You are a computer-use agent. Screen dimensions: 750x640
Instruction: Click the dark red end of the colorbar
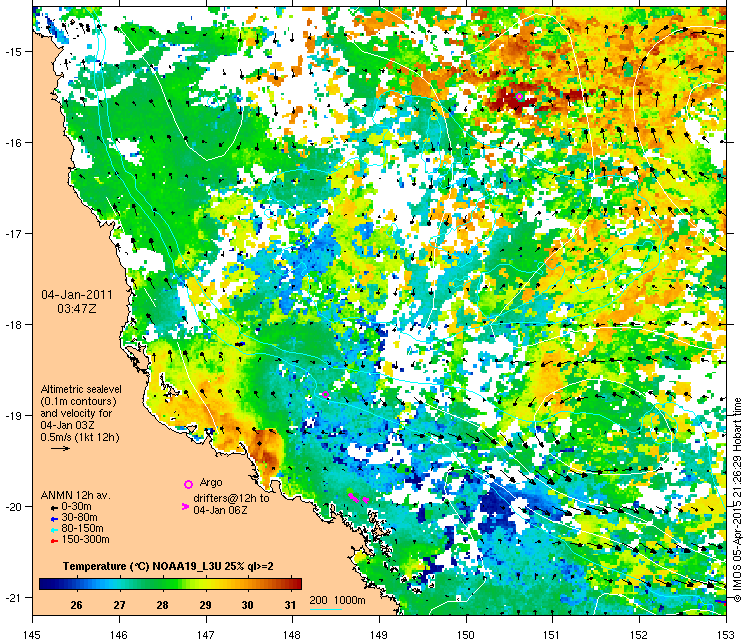[x=296, y=584]
